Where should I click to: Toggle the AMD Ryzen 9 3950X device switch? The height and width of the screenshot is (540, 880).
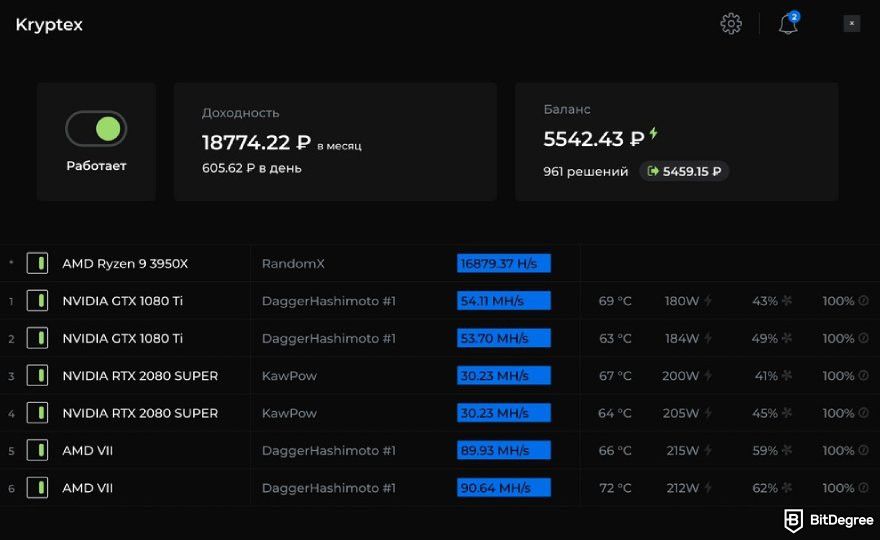pyautogui.click(x=37, y=263)
